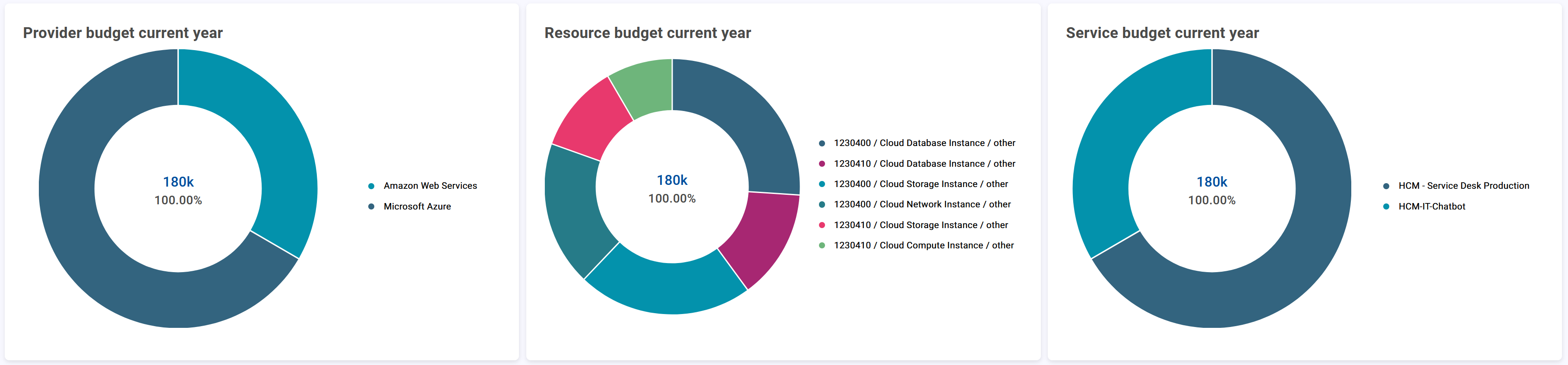The height and width of the screenshot is (365, 1568).
Task: Click 100.00% in the Service budget donut center
Action: [1212, 200]
